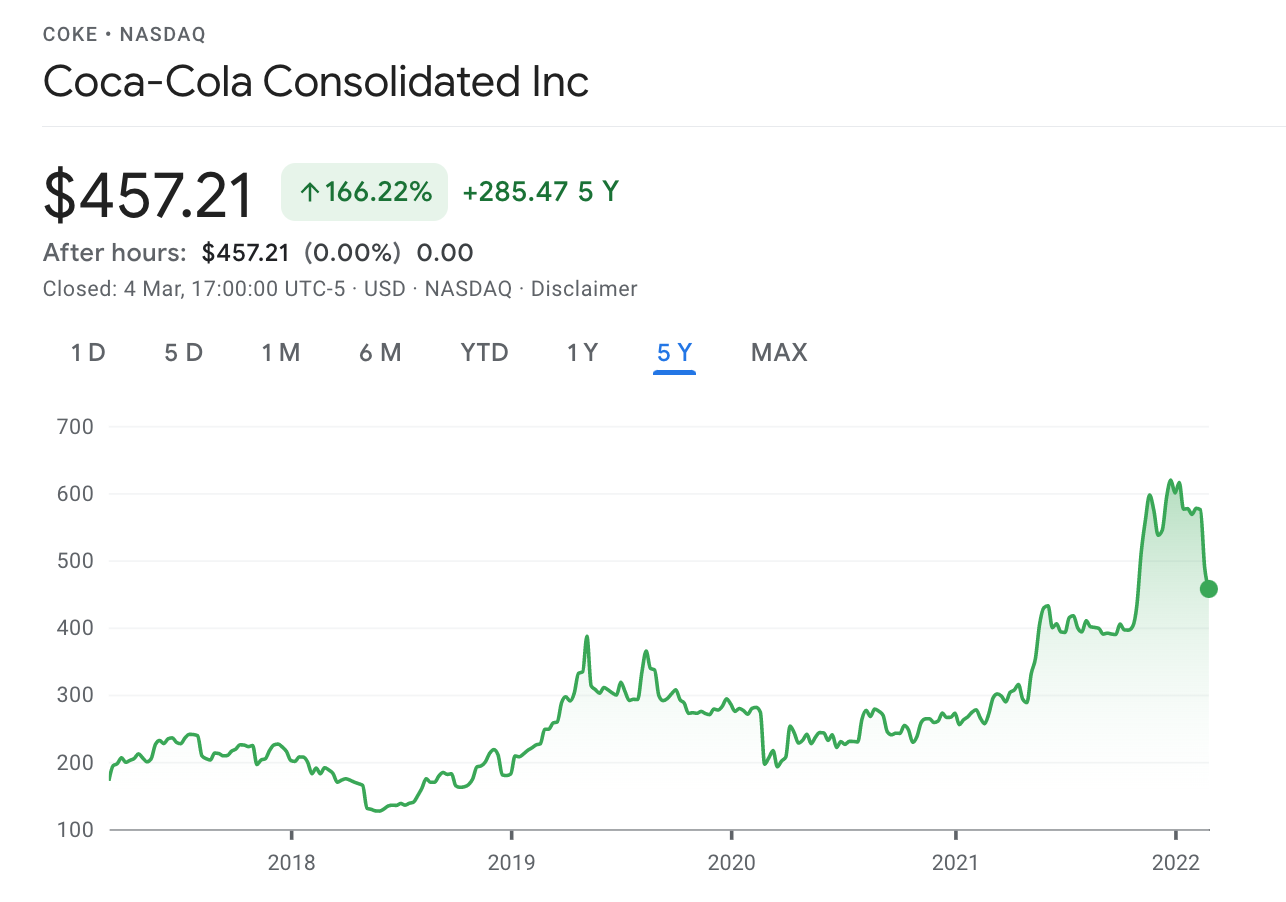The image size is (1286, 902).
Task: Click the $457.21 current price
Action: click(148, 194)
